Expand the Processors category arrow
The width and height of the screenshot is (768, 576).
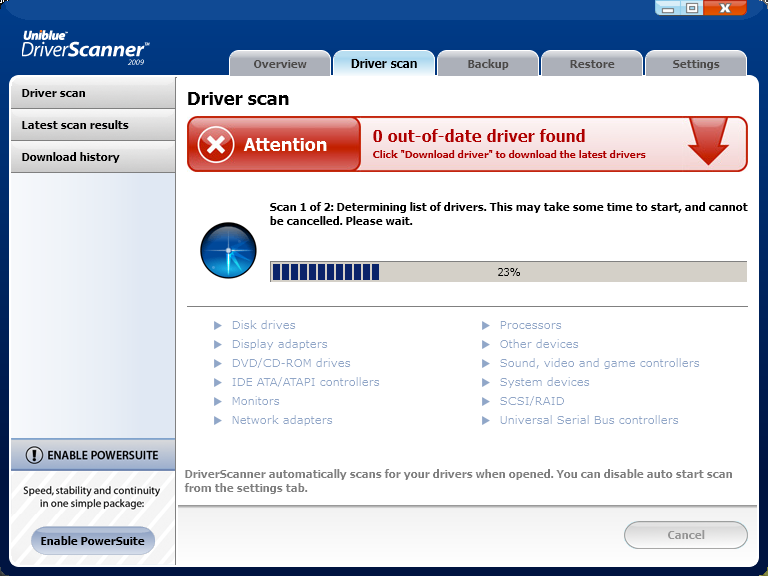point(485,325)
